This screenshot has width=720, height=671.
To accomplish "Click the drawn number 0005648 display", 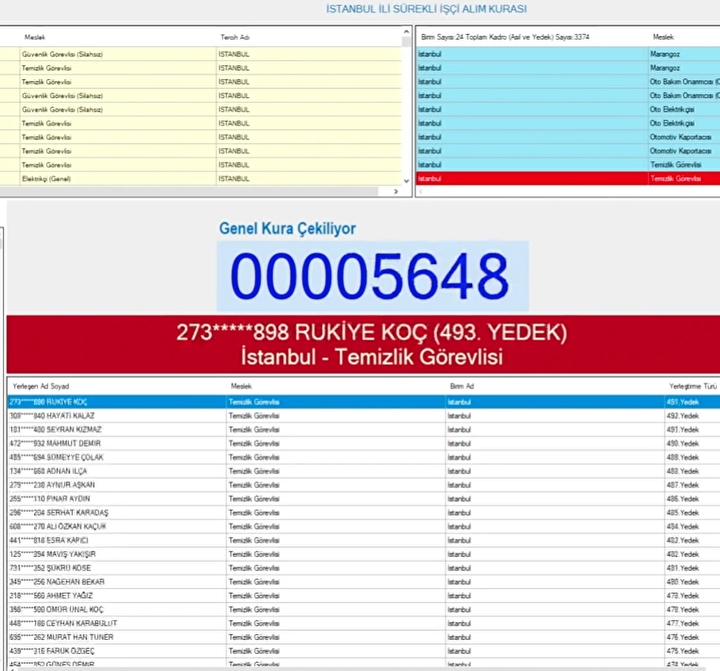I will pyautogui.click(x=372, y=276).
